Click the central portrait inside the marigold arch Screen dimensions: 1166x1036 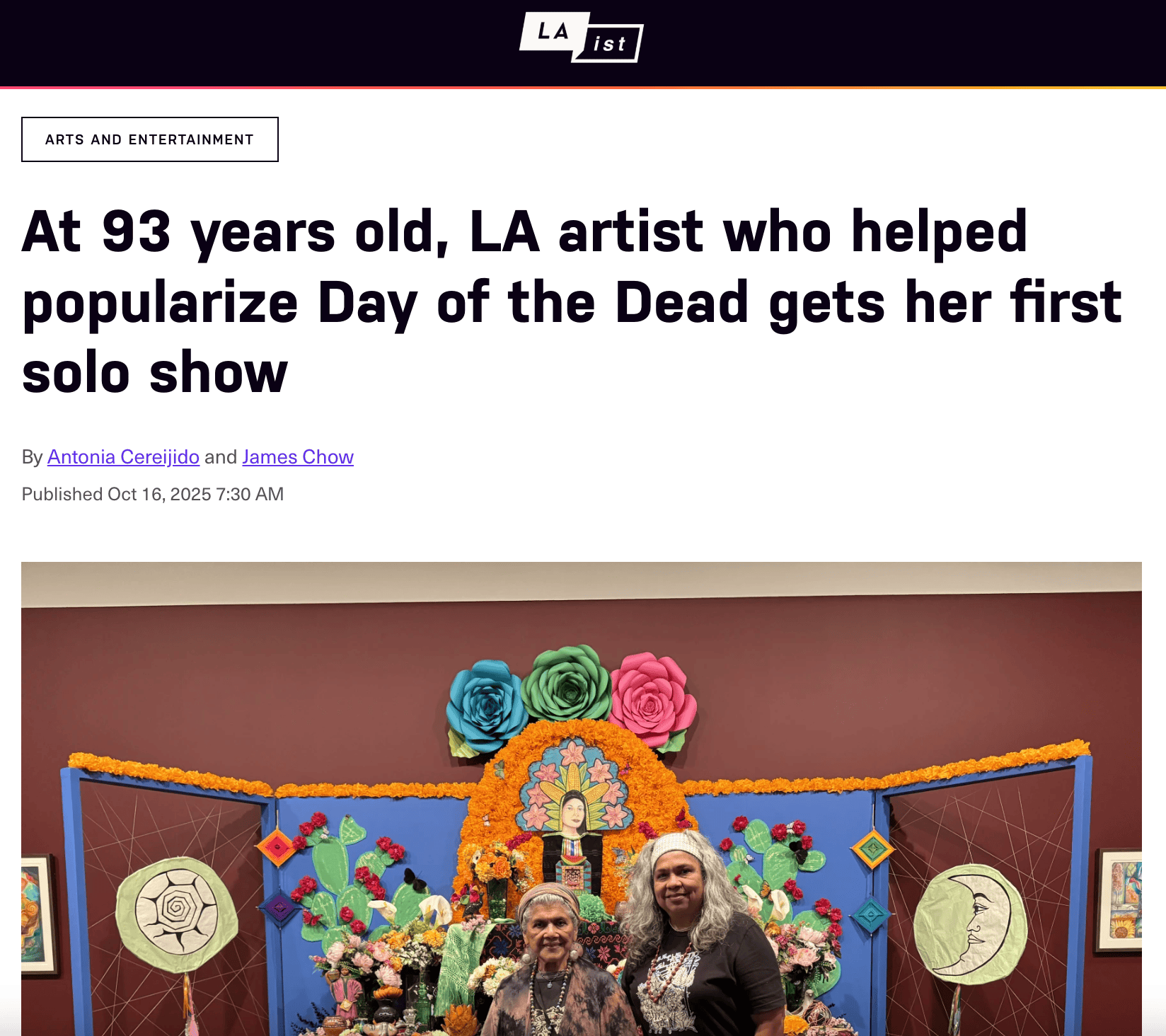click(x=572, y=814)
